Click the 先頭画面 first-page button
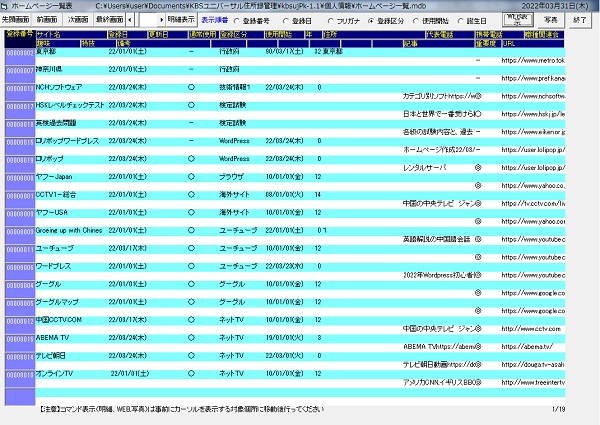The image size is (600, 425). (17, 19)
